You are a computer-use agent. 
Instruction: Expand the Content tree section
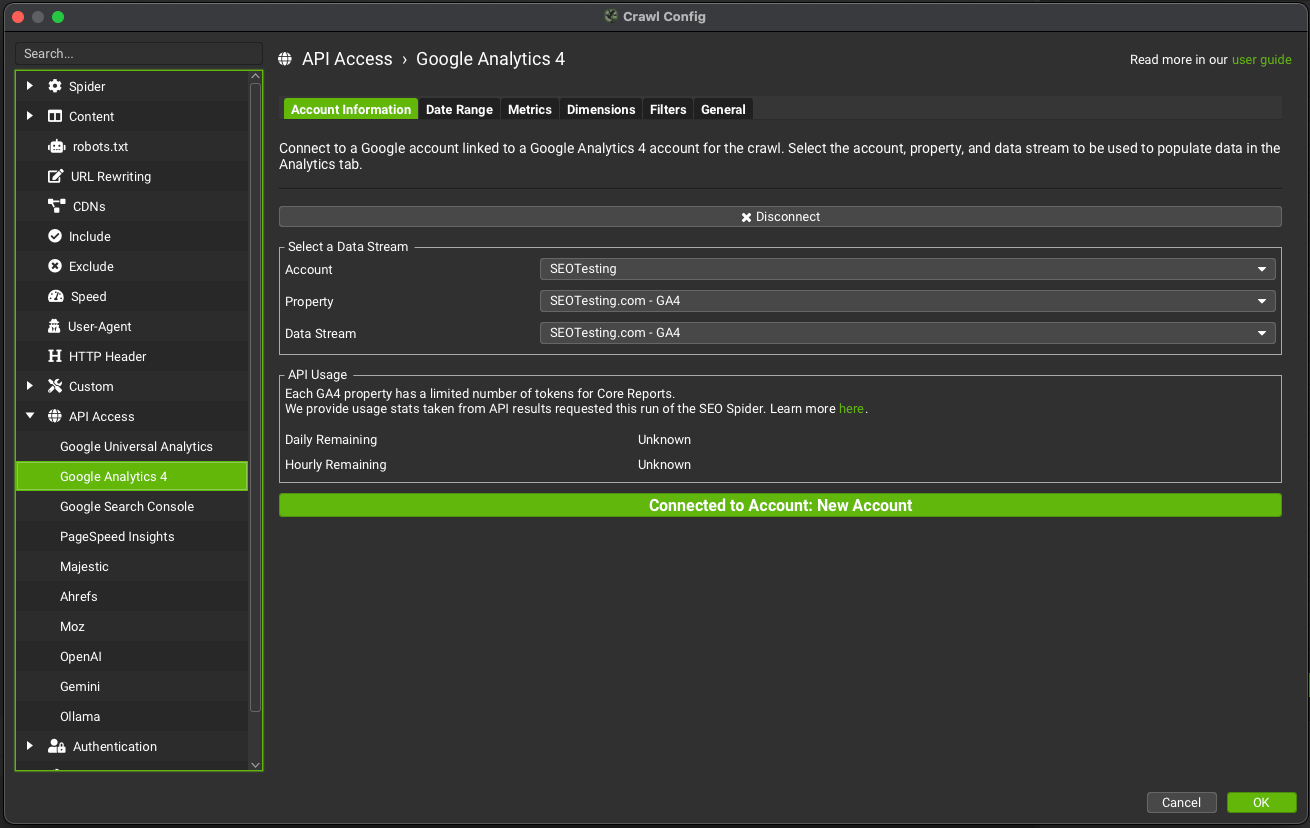click(30, 116)
